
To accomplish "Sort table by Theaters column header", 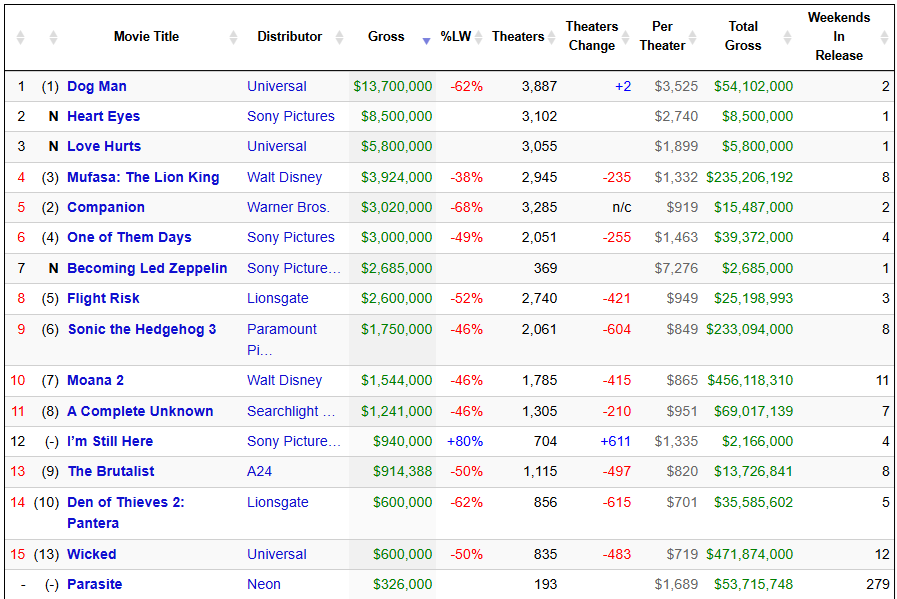I will (x=518, y=37).
